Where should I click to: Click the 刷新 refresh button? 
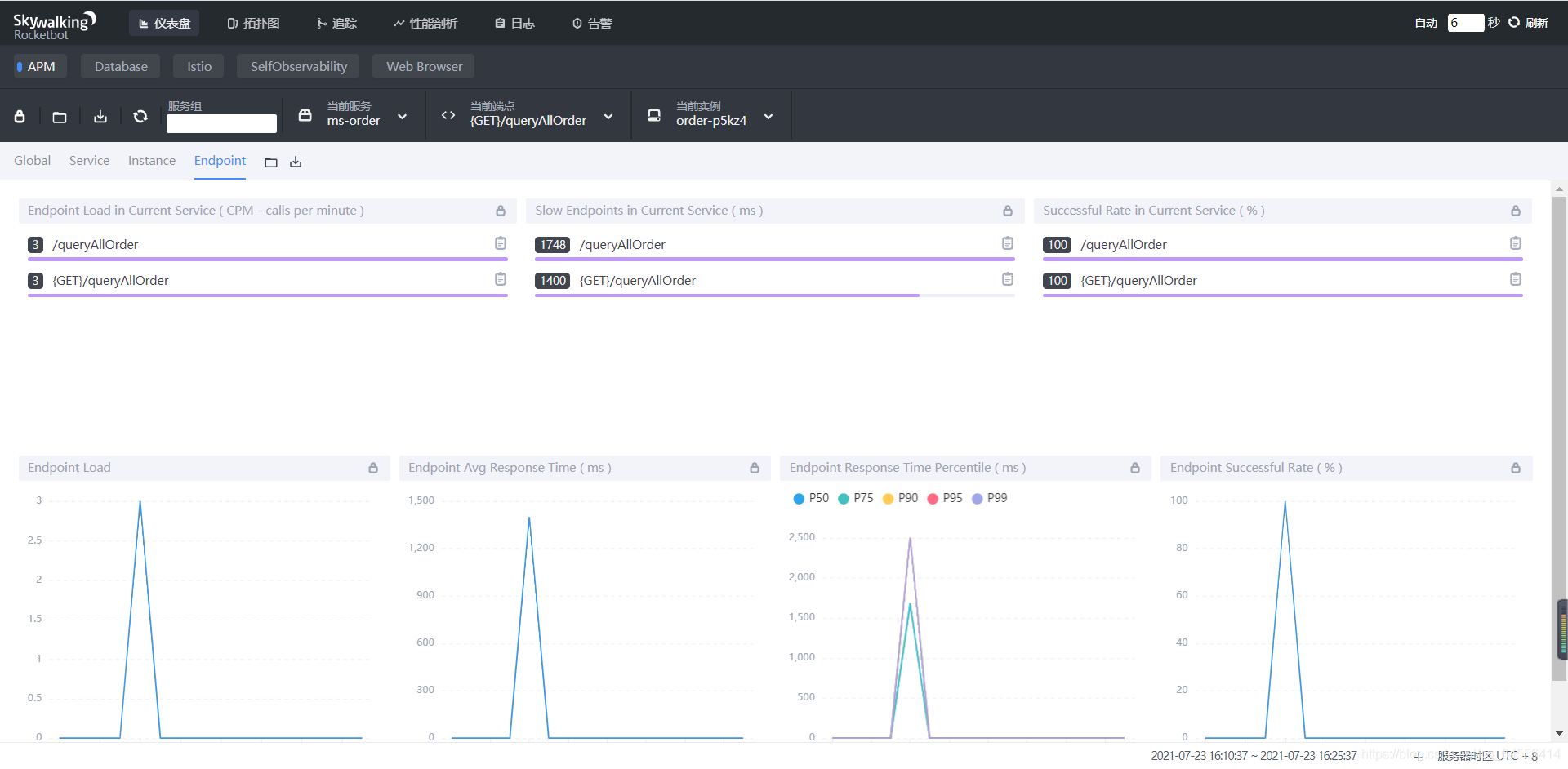[x=1528, y=23]
